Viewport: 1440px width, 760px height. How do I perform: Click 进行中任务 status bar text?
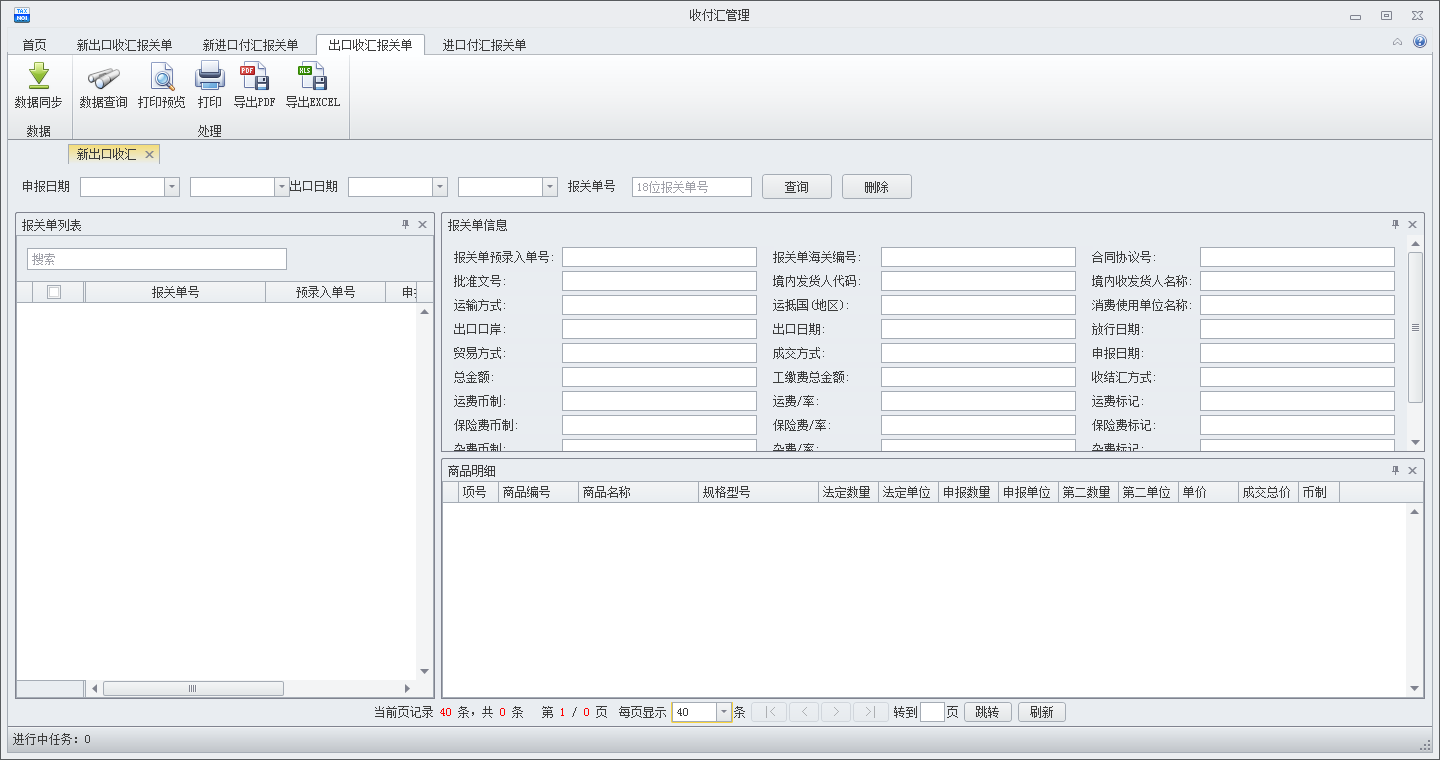(x=51, y=739)
